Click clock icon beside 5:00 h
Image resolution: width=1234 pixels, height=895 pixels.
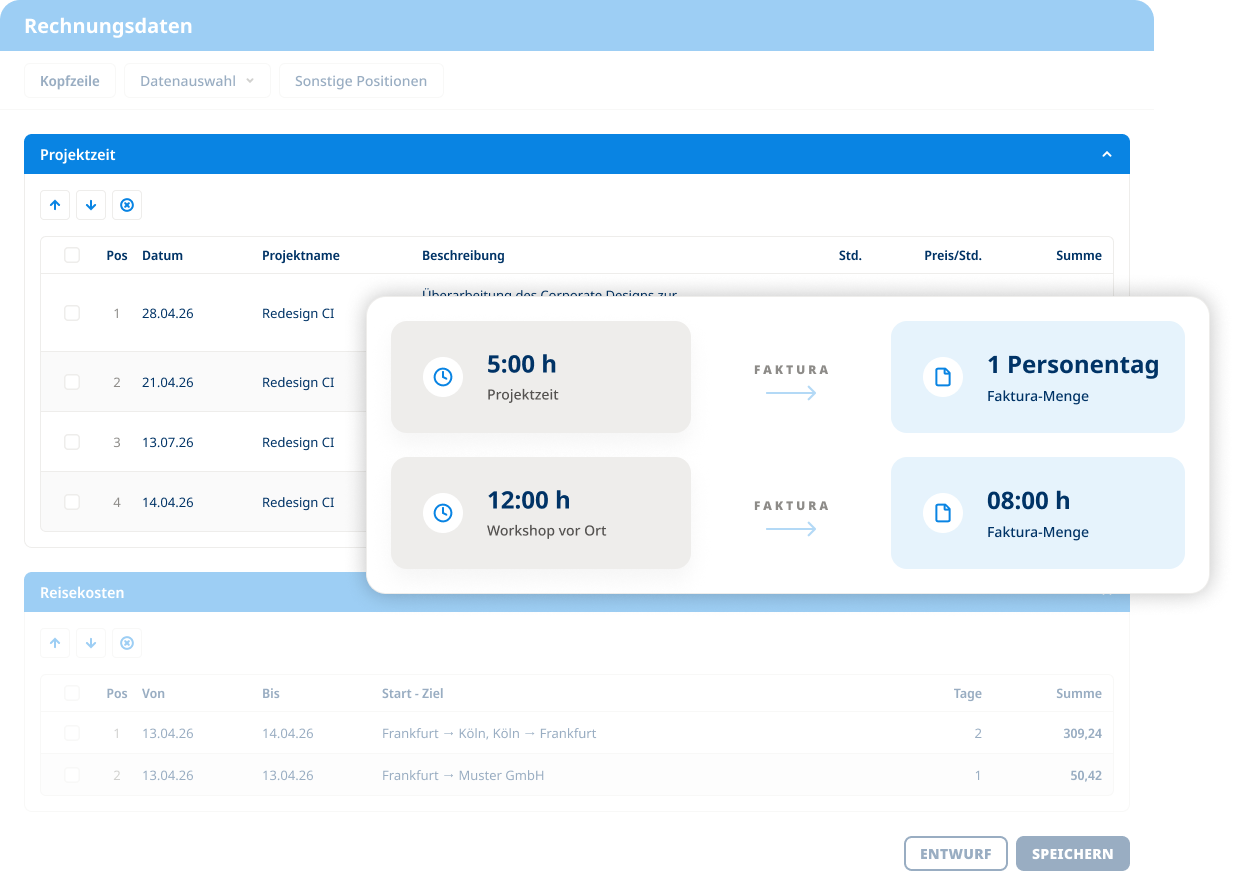click(x=443, y=377)
